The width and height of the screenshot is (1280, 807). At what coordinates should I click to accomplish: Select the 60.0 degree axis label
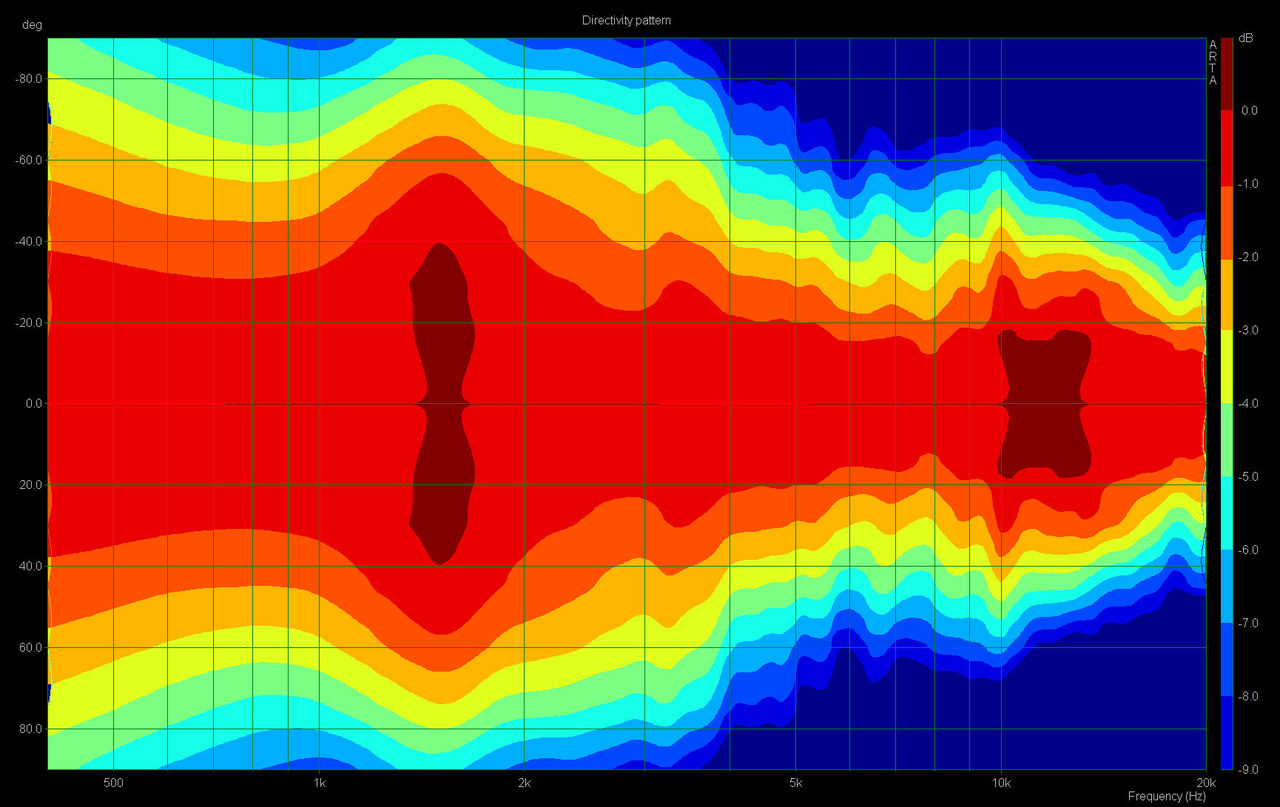[31, 648]
